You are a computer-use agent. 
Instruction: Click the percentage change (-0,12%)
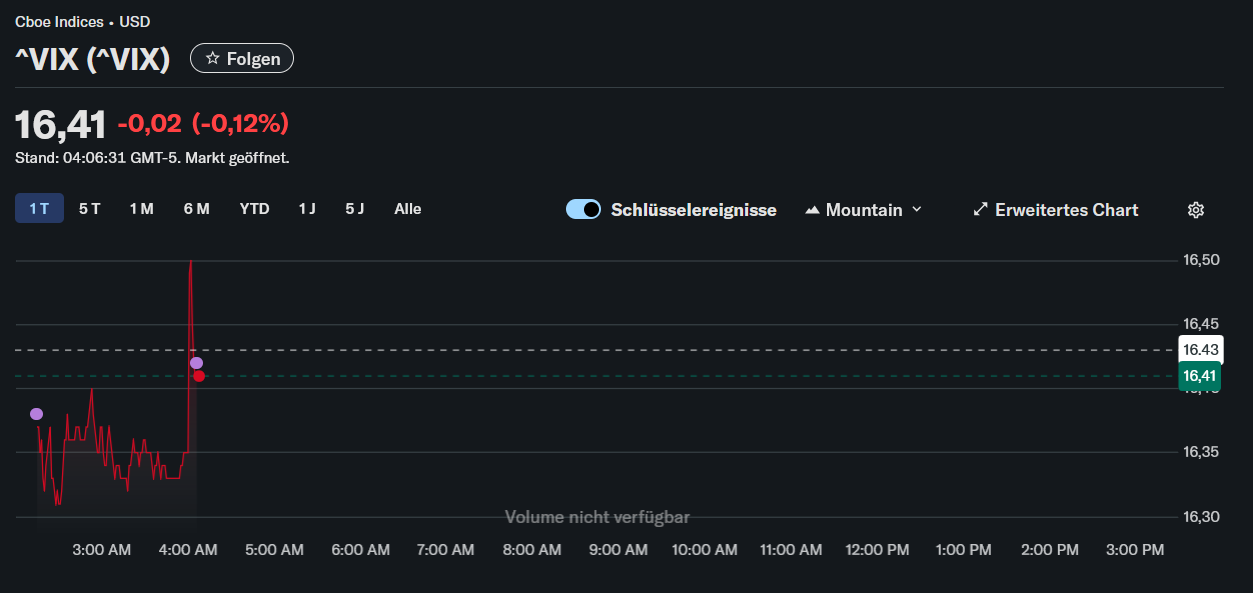240,124
